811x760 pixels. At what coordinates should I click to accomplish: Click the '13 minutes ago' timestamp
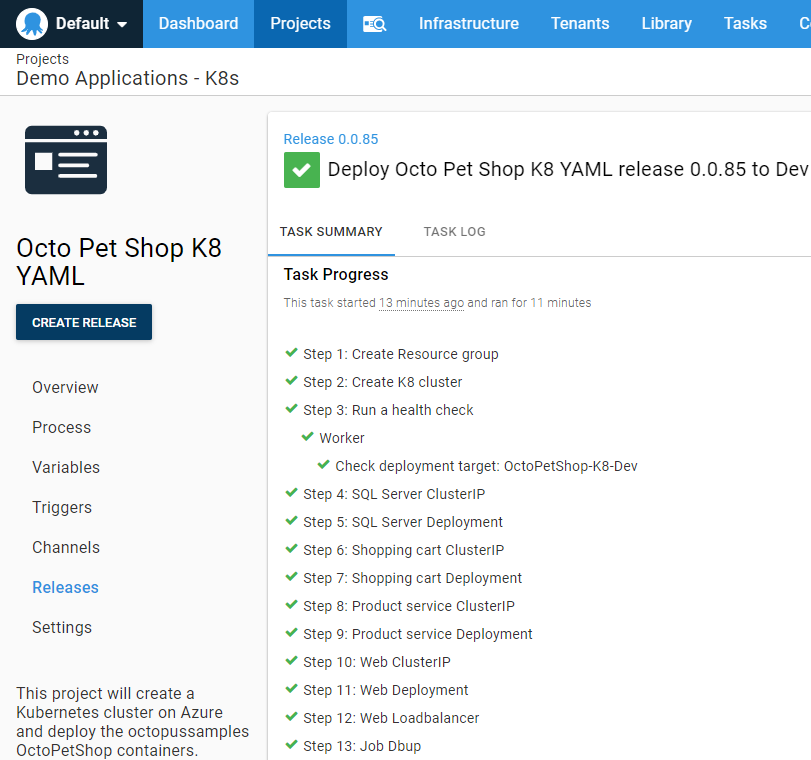coord(421,303)
